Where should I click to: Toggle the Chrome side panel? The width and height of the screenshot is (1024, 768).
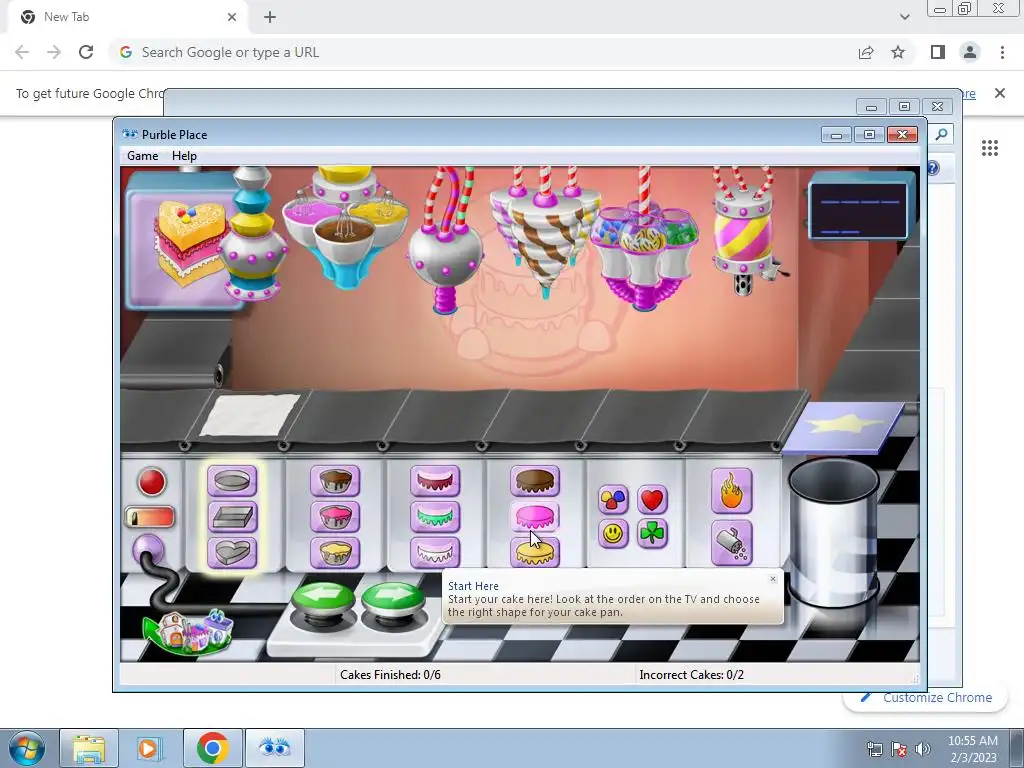tap(938, 52)
